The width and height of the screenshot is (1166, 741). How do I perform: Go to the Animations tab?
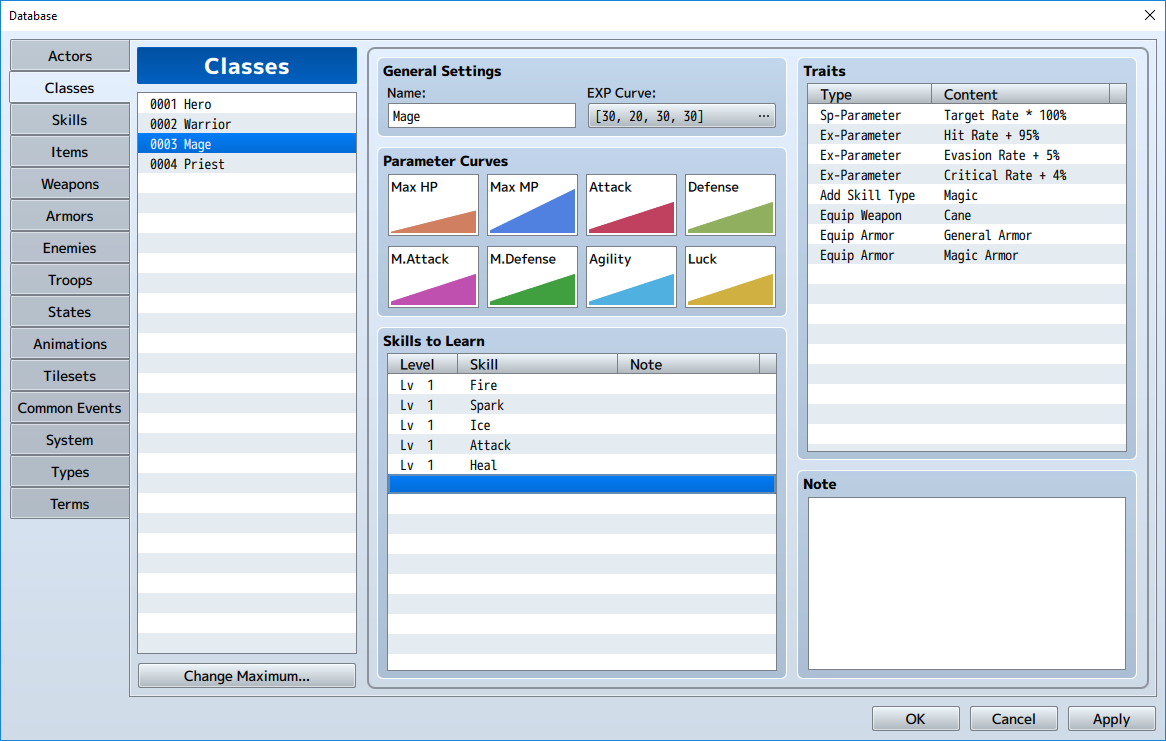click(70, 344)
